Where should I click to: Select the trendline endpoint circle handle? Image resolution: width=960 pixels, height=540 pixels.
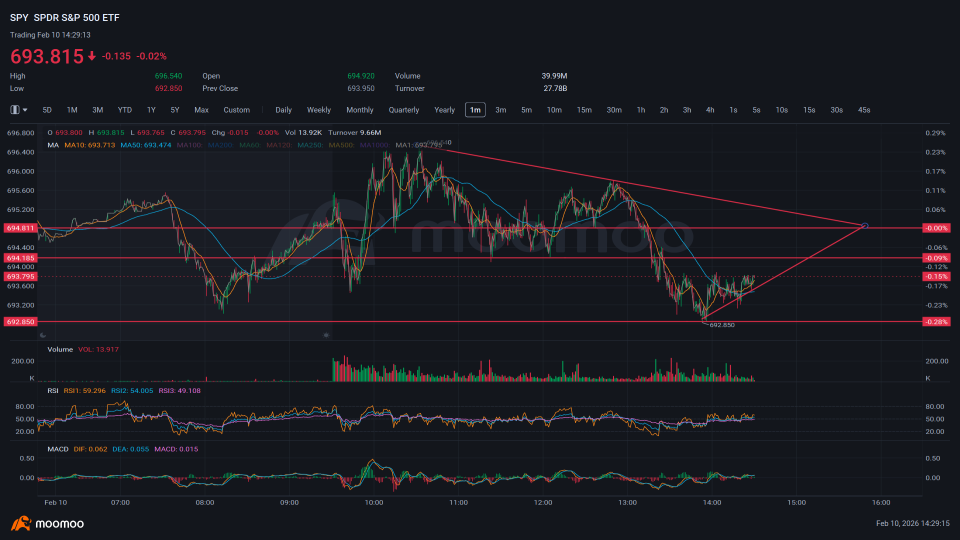865,226
